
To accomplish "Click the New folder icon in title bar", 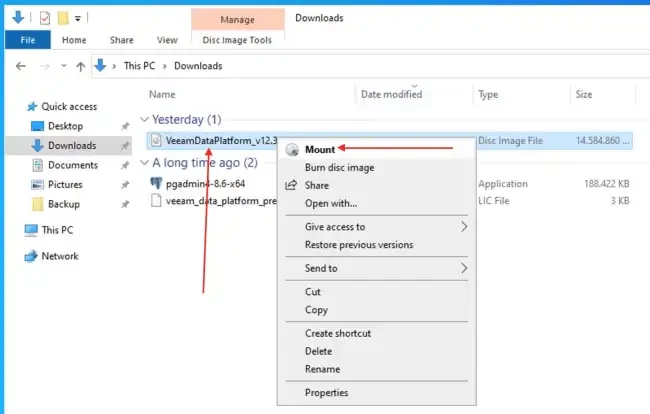I will click(x=63, y=18).
